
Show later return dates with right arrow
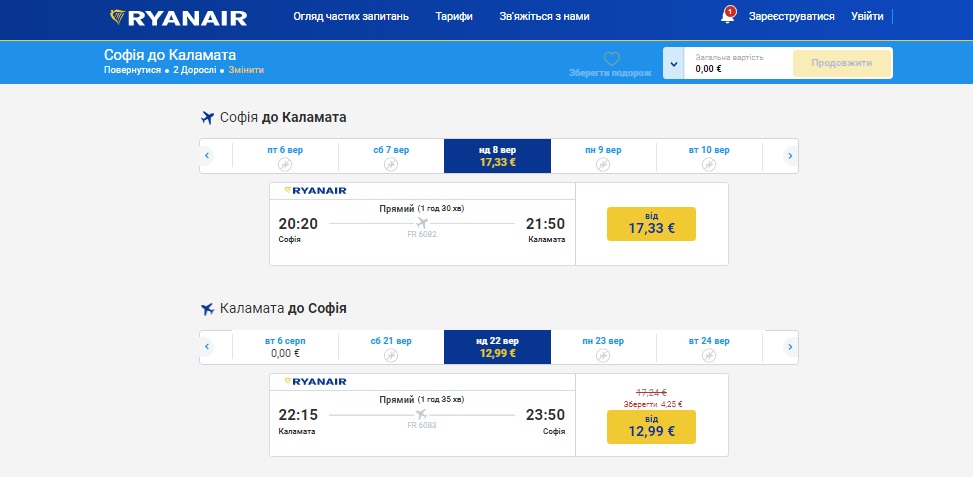tap(790, 347)
